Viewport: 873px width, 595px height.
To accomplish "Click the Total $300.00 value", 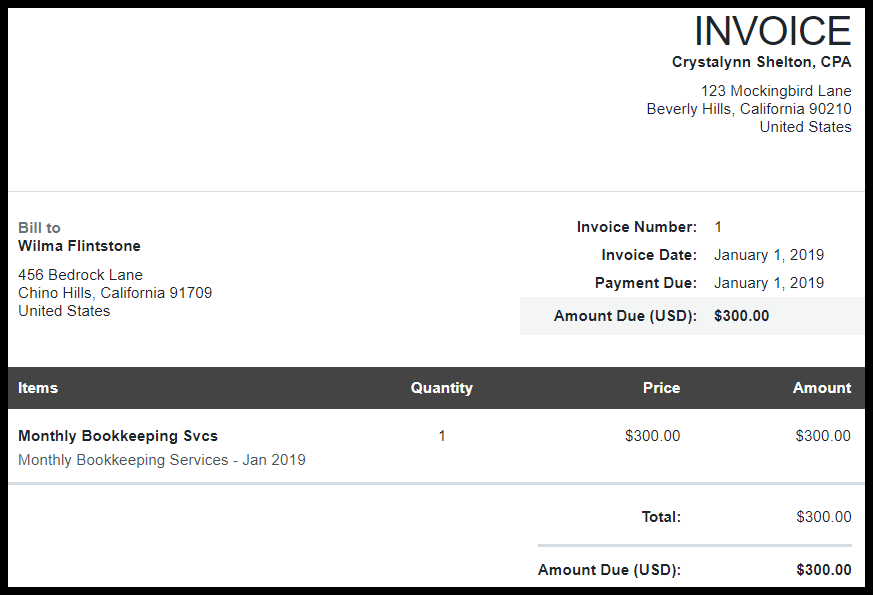I will click(823, 517).
